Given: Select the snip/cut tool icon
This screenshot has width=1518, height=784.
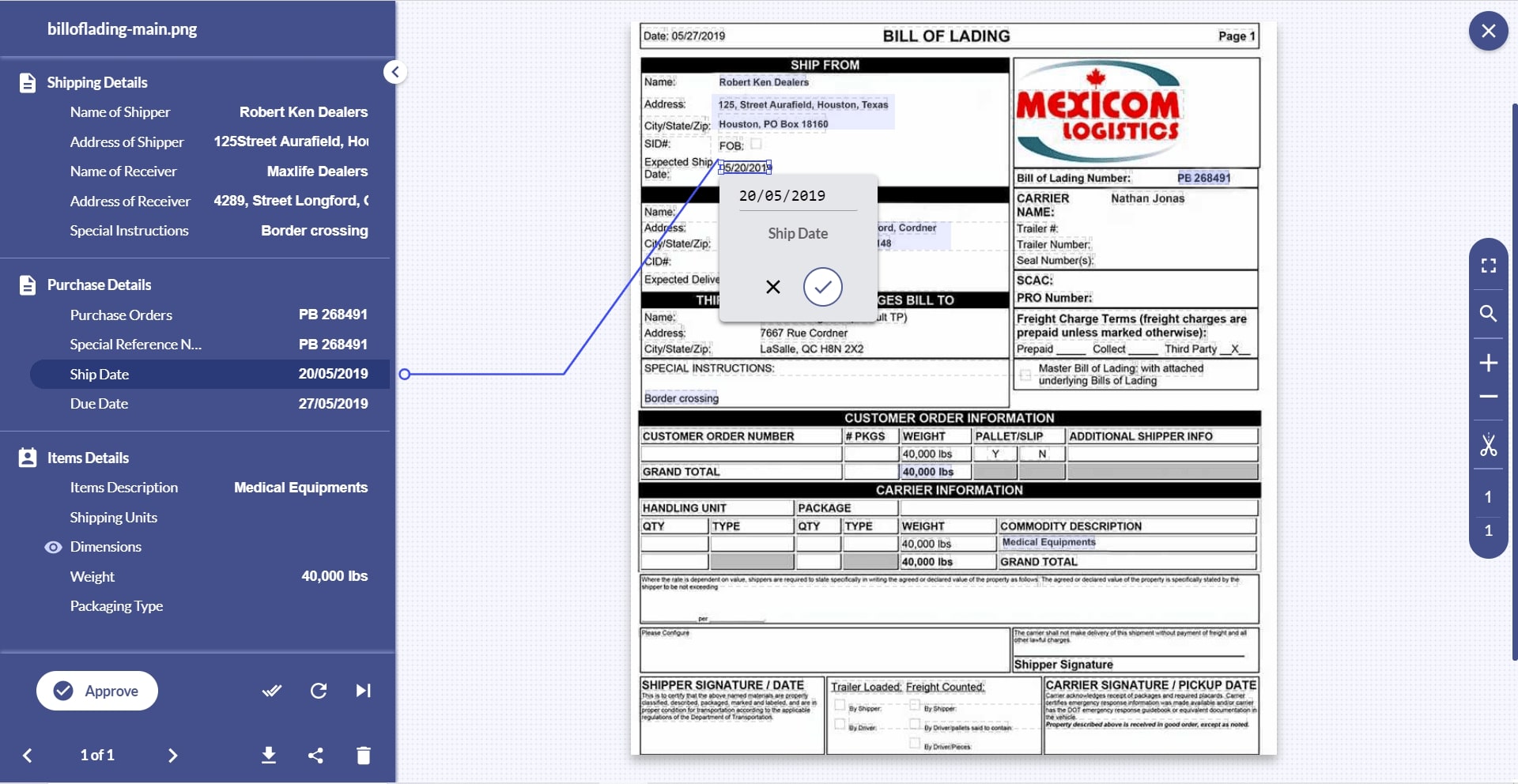Looking at the screenshot, I should pyautogui.click(x=1489, y=447).
